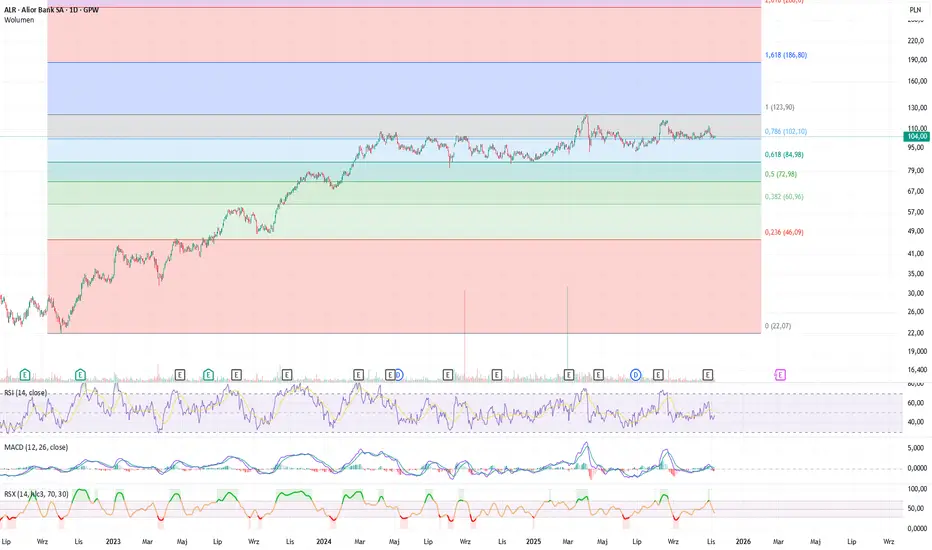Open the MACD (12, 26, close) indicator legend
This screenshot has width=932, height=550.
[36, 447]
